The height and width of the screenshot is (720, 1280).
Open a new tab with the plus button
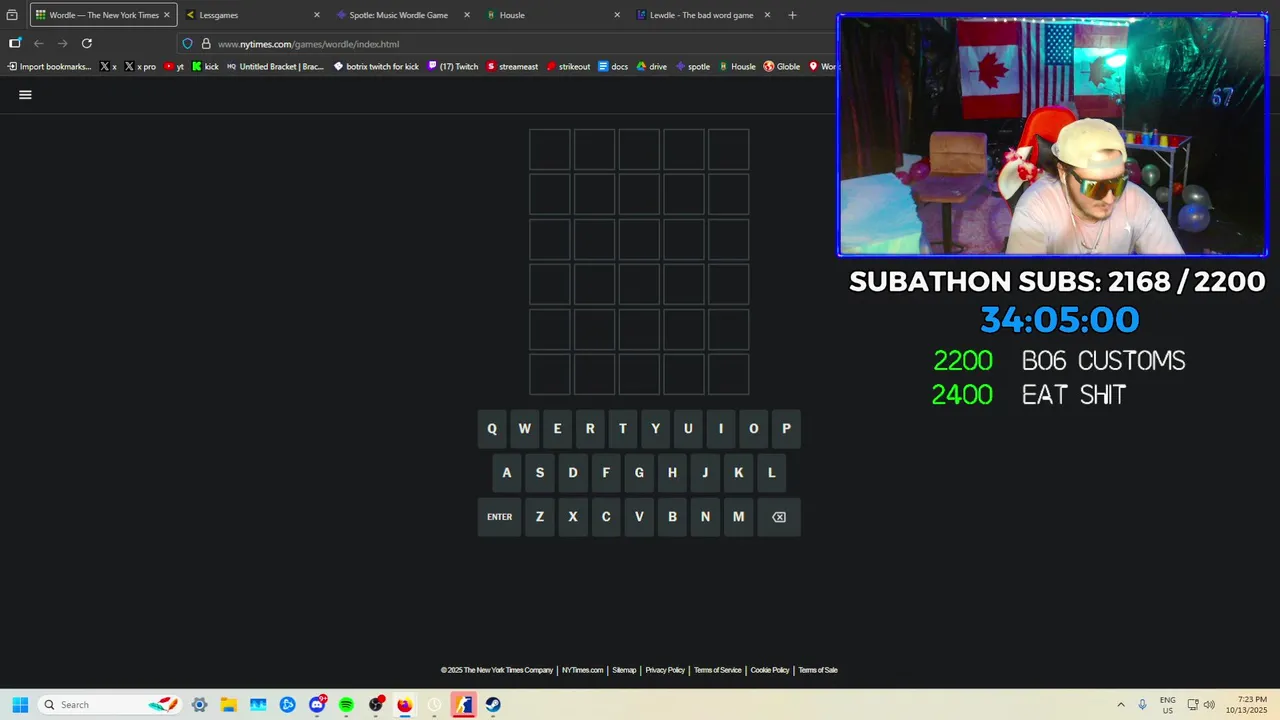click(792, 15)
